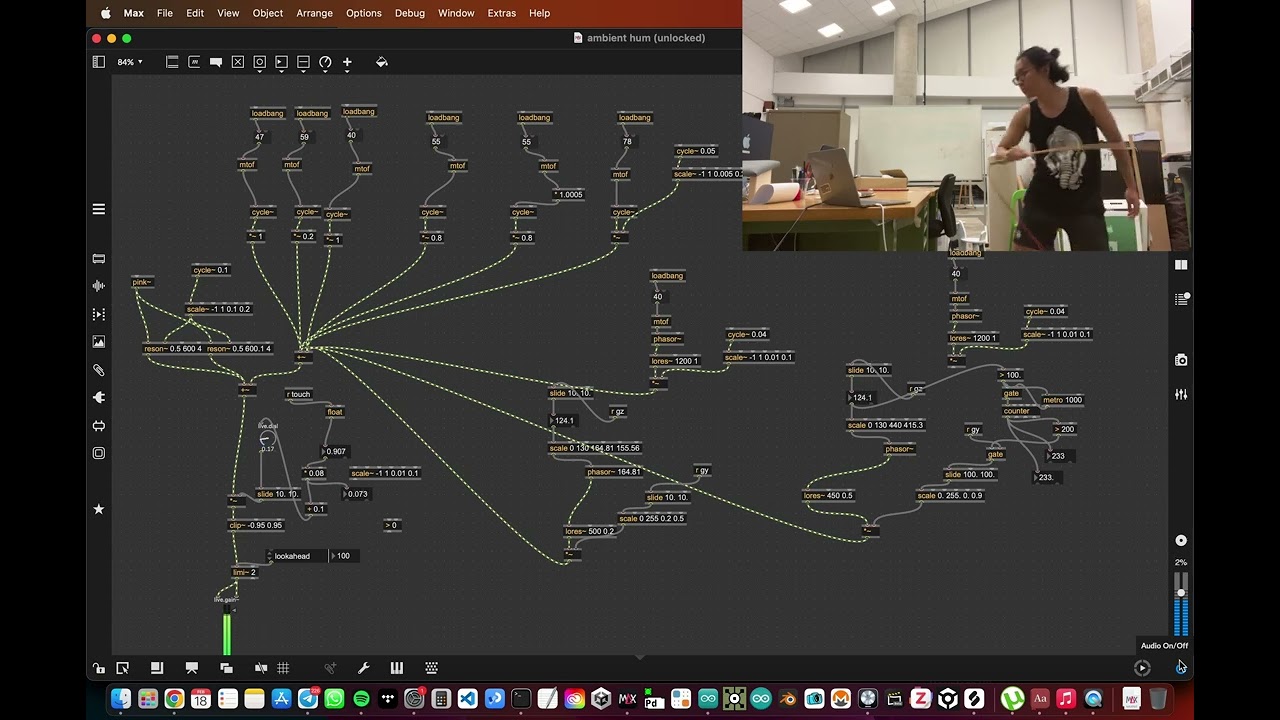Viewport: 1280px width, 720px height.
Task: Click the stacked-square icon in bottom toolbar
Action: (x=157, y=668)
